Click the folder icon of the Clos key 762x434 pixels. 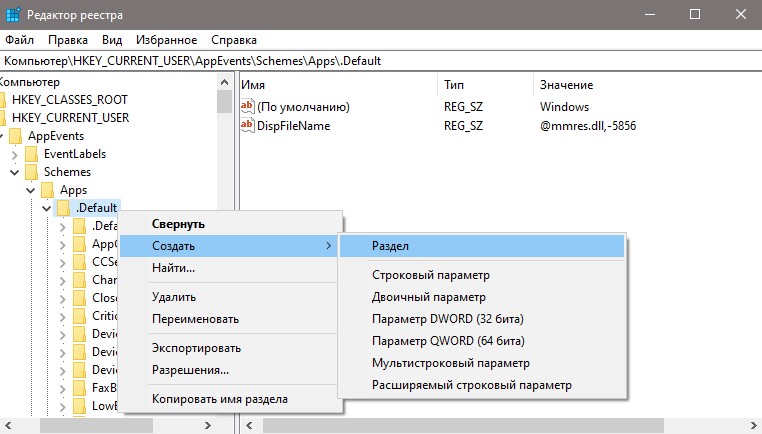(x=80, y=298)
